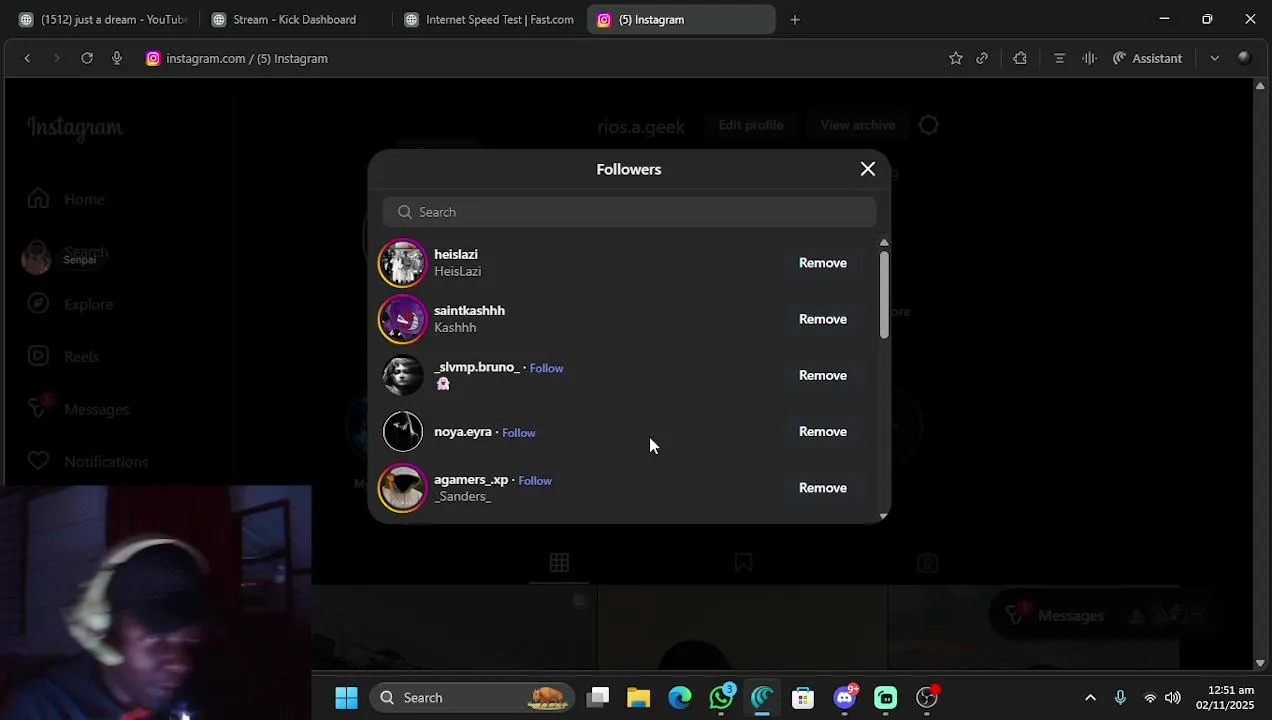Open a new browser tab
The height and width of the screenshot is (720, 1272).
[795, 19]
